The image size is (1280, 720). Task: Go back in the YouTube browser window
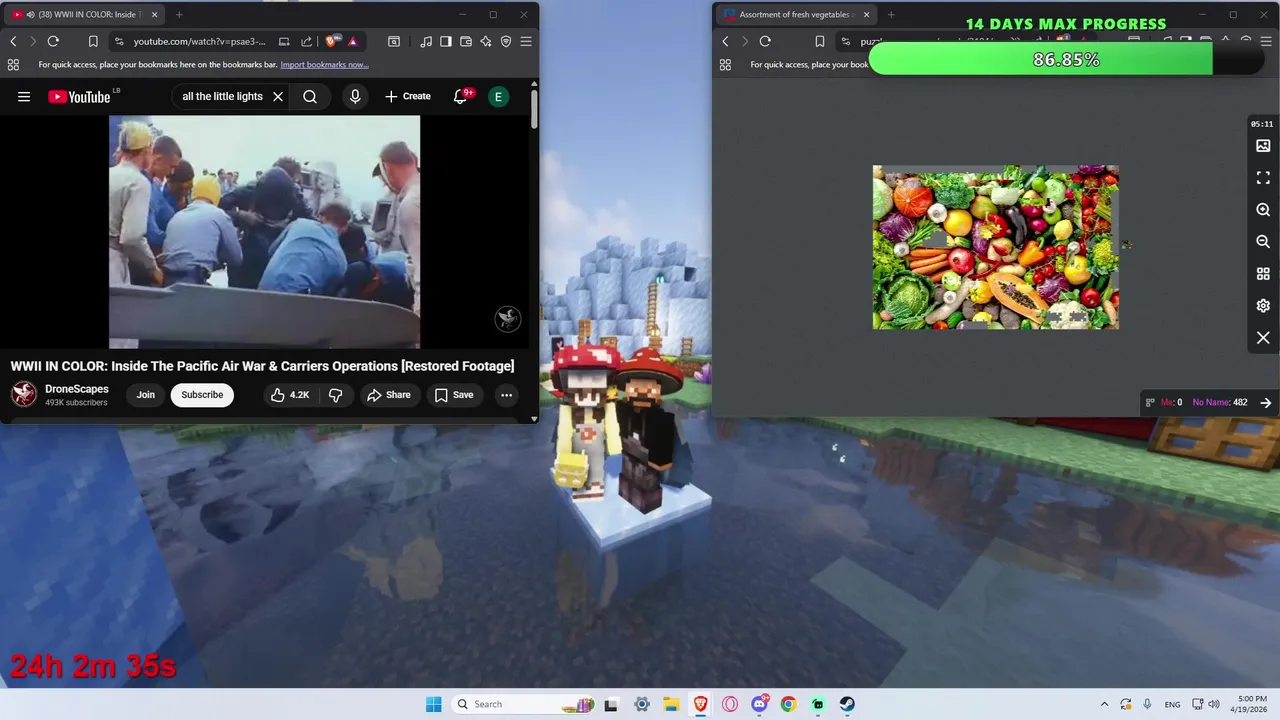(x=13, y=41)
